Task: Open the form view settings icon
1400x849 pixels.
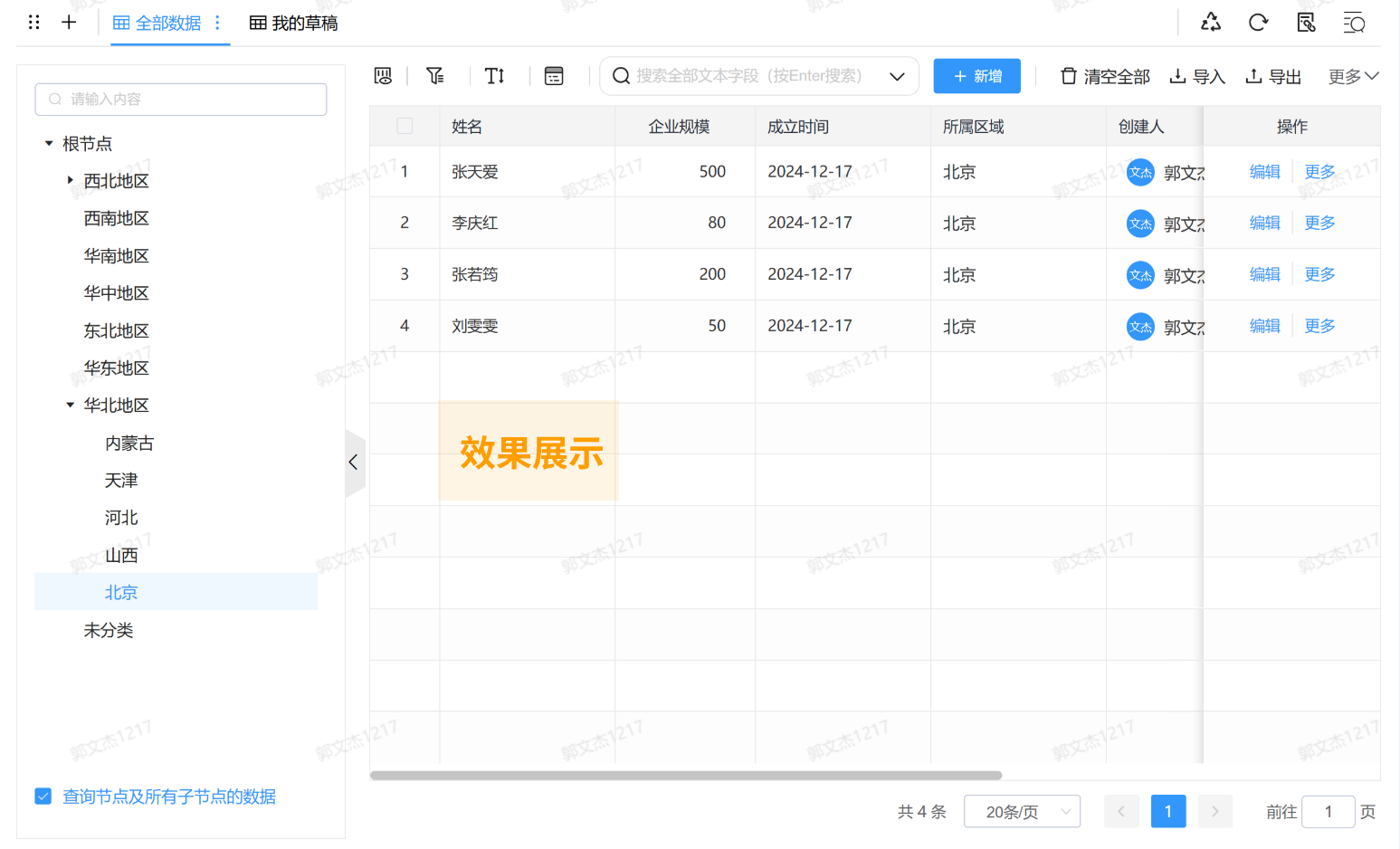Action: [x=554, y=76]
